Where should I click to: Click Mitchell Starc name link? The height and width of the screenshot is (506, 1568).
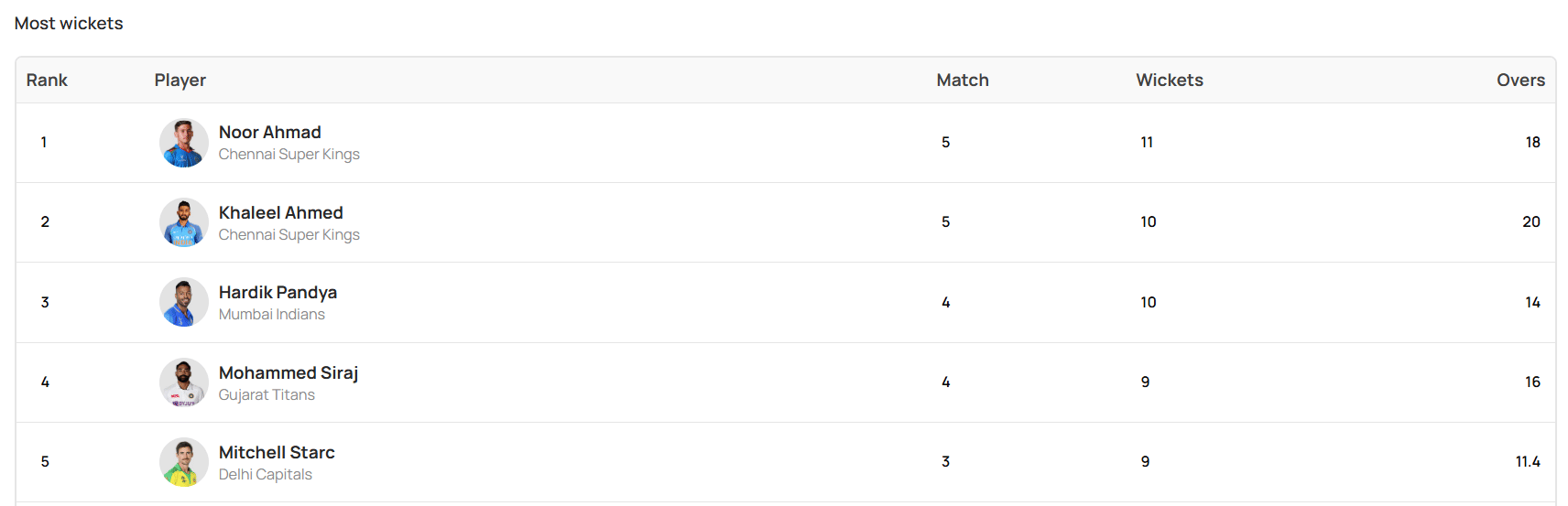click(x=277, y=452)
